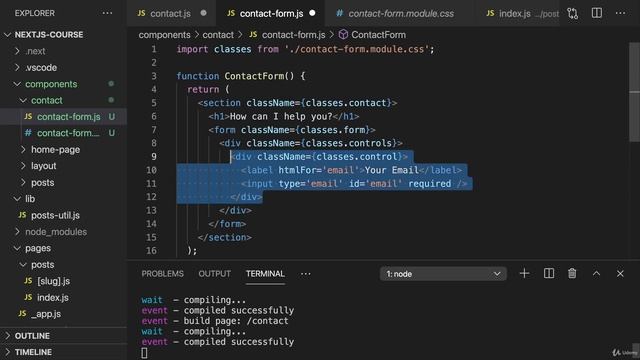Switch to the contact.js editor tab
The width and height of the screenshot is (640, 360).
[171, 13]
